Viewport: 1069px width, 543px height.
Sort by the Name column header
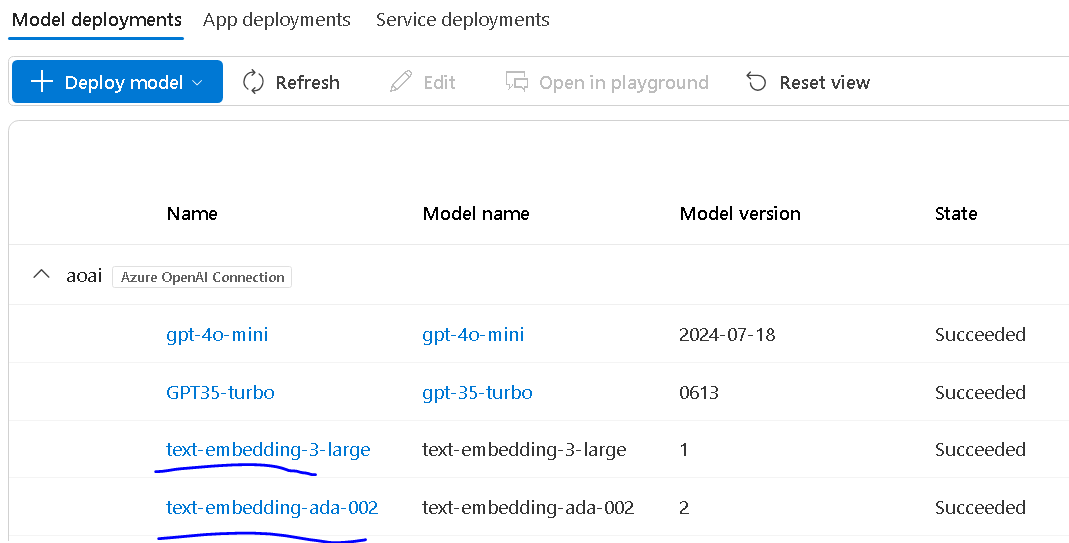[192, 214]
